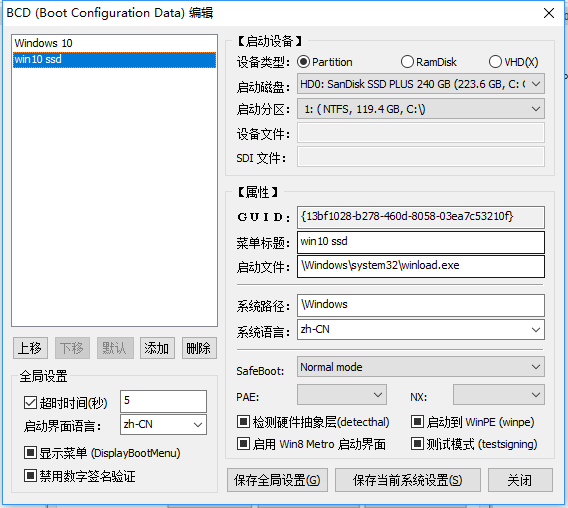The image size is (568, 508).
Task: Select the win10 ssd boot entry
Action: pos(114,59)
